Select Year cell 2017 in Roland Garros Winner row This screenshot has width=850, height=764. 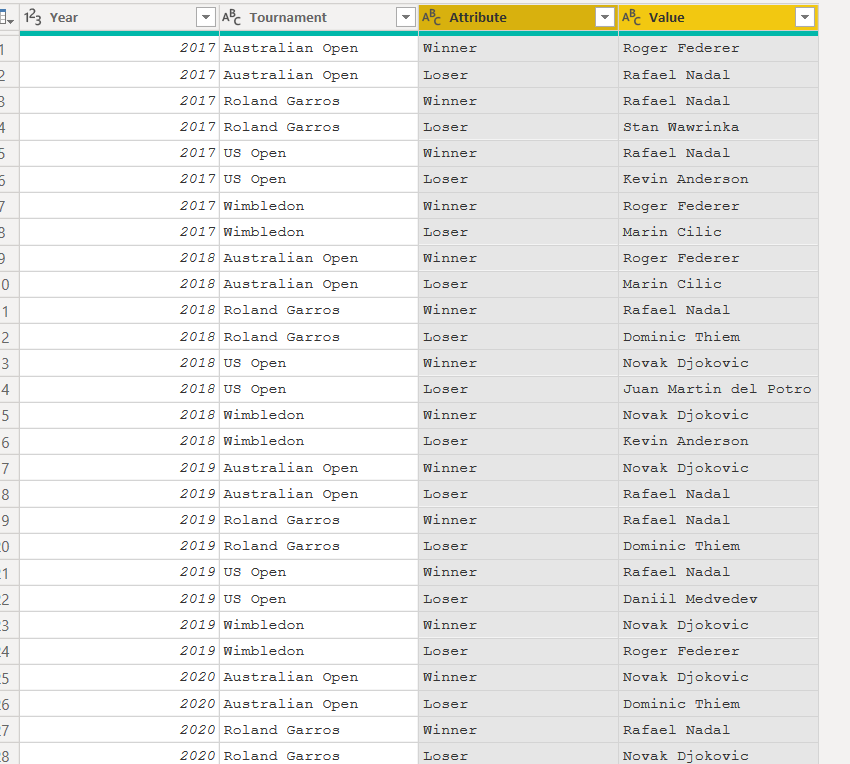point(119,101)
